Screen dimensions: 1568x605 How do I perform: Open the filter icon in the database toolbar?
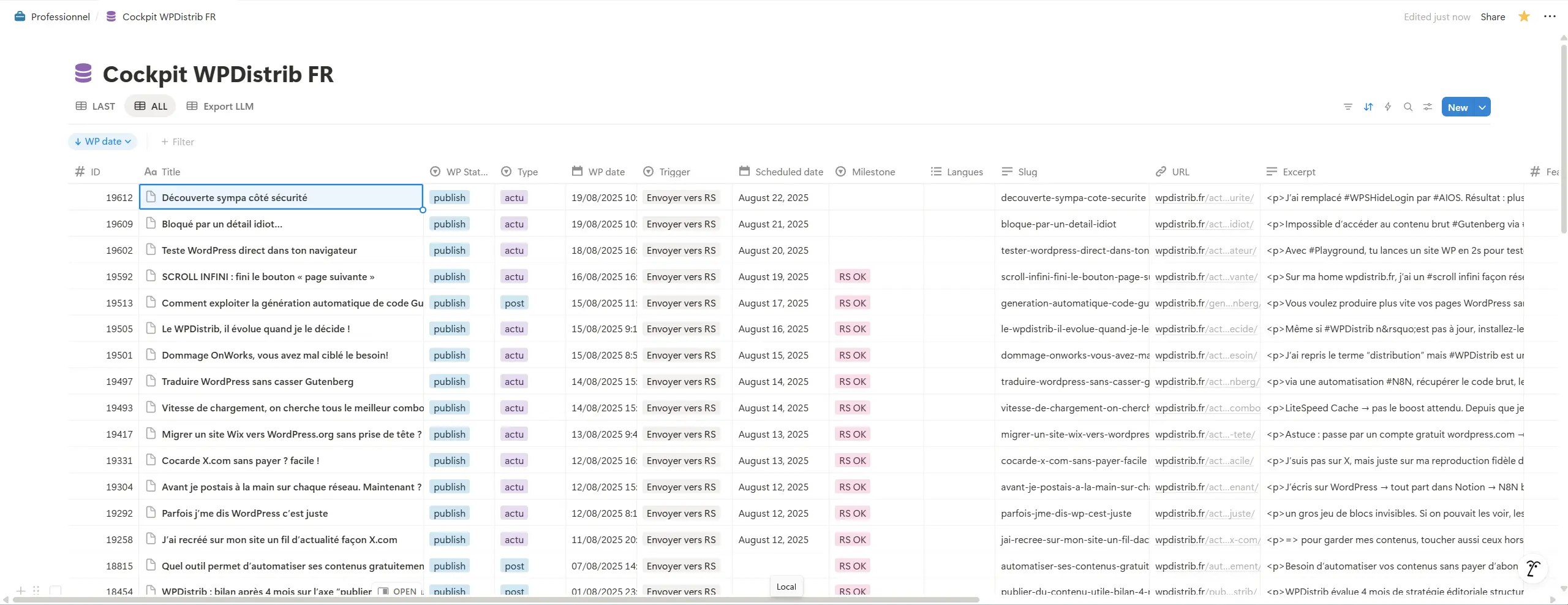(x=1347, y=107)
